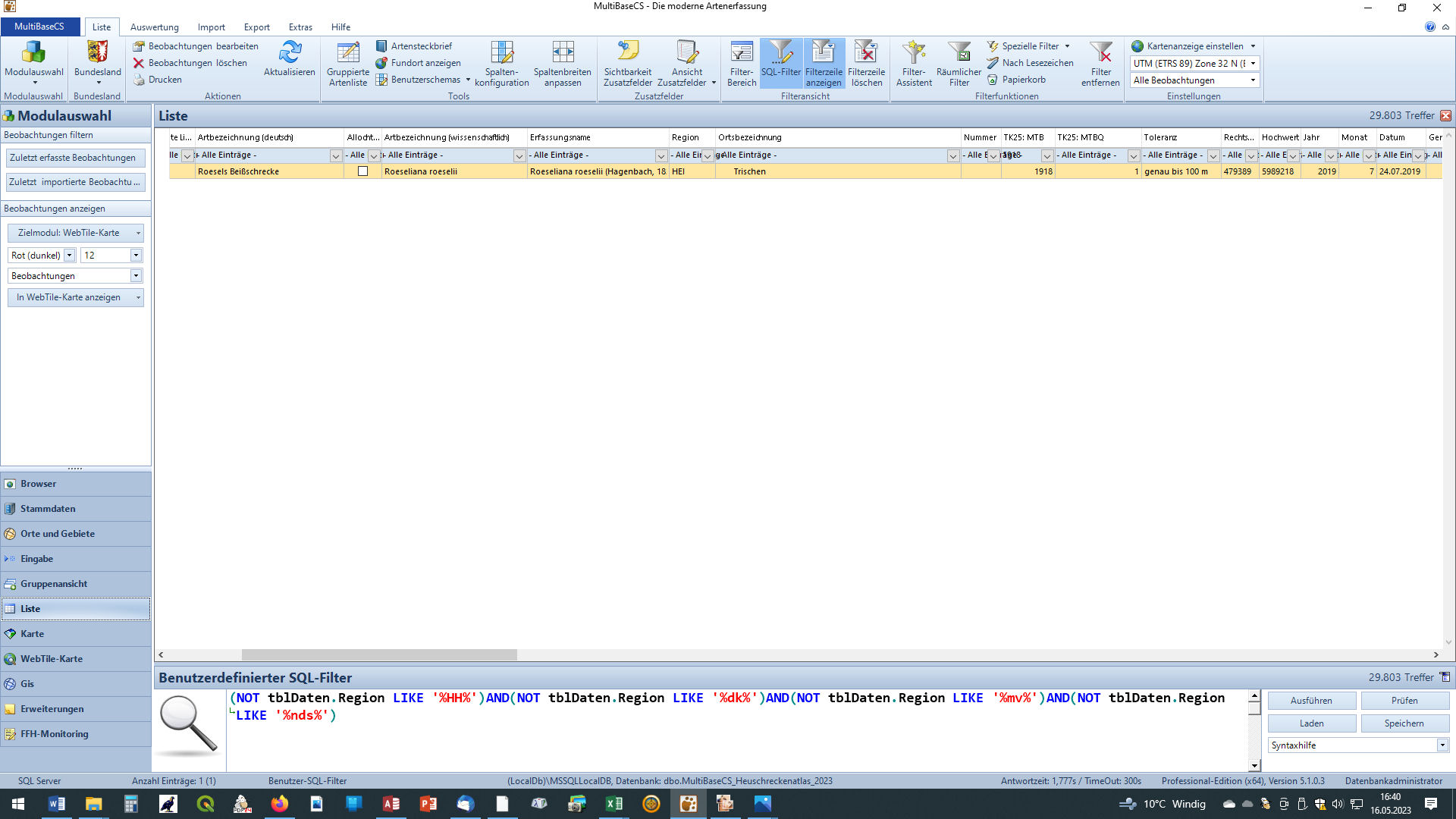
Task: Open the Artensteckbrief tool
Action: pyautogui.click(x=414, y=46)
